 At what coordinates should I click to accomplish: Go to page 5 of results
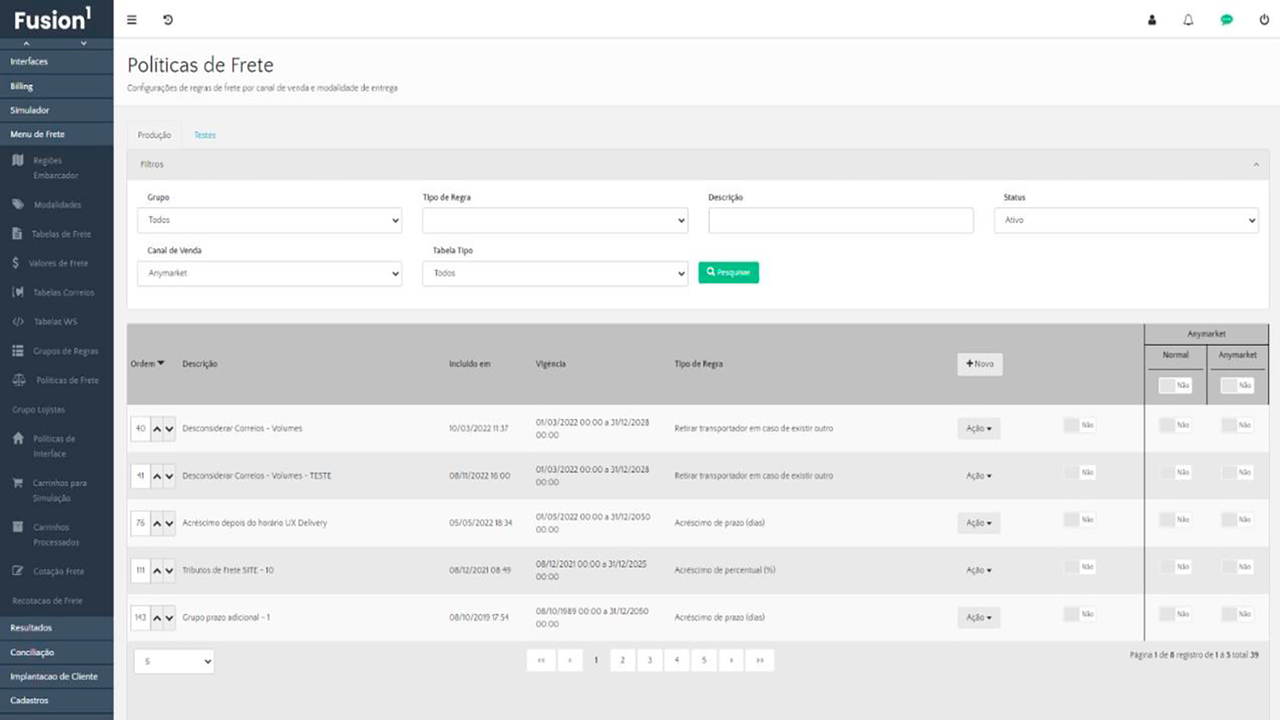click(704, 660)
